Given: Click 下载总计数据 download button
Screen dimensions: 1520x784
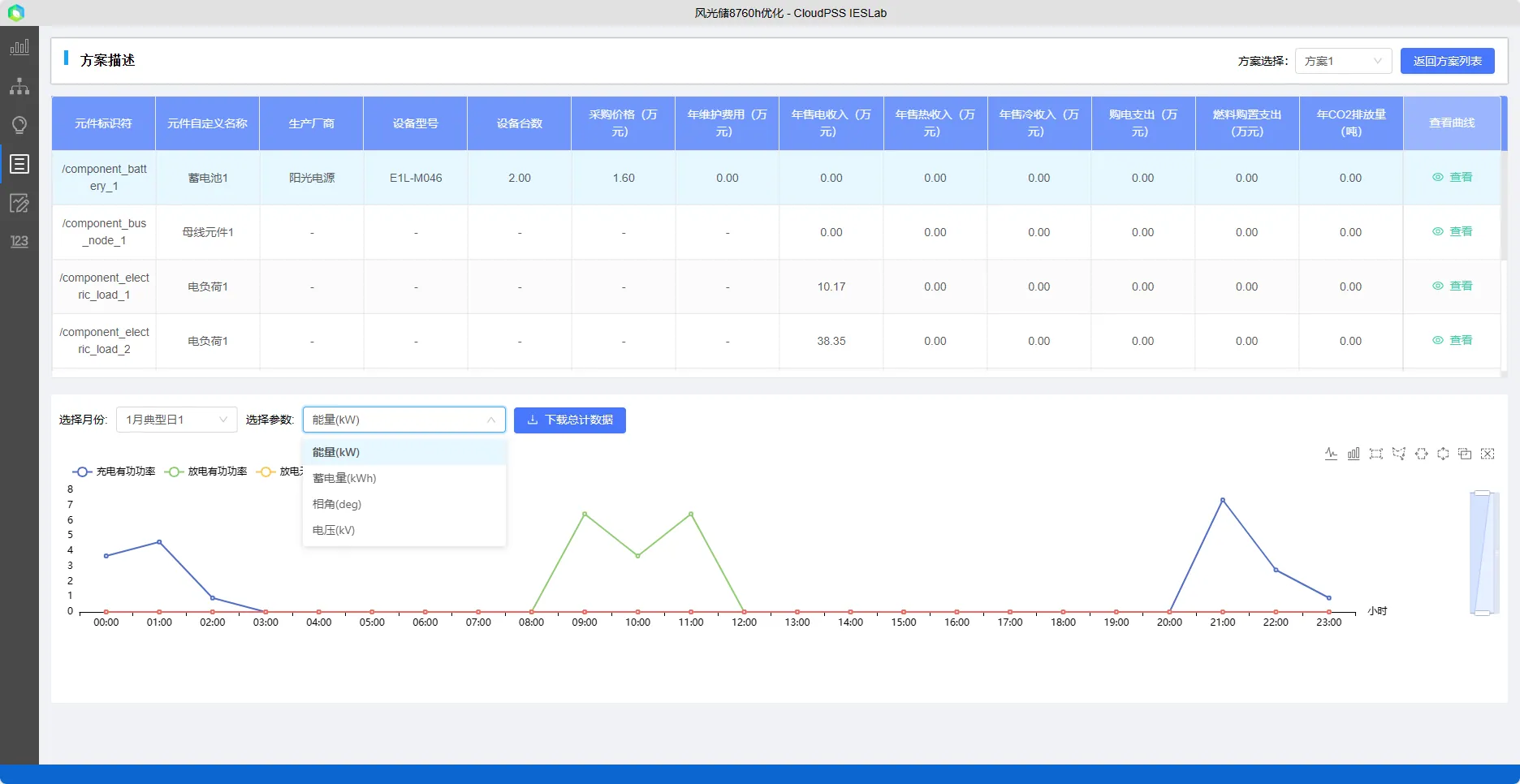Looking at the screenshot, I should point(569,420).
